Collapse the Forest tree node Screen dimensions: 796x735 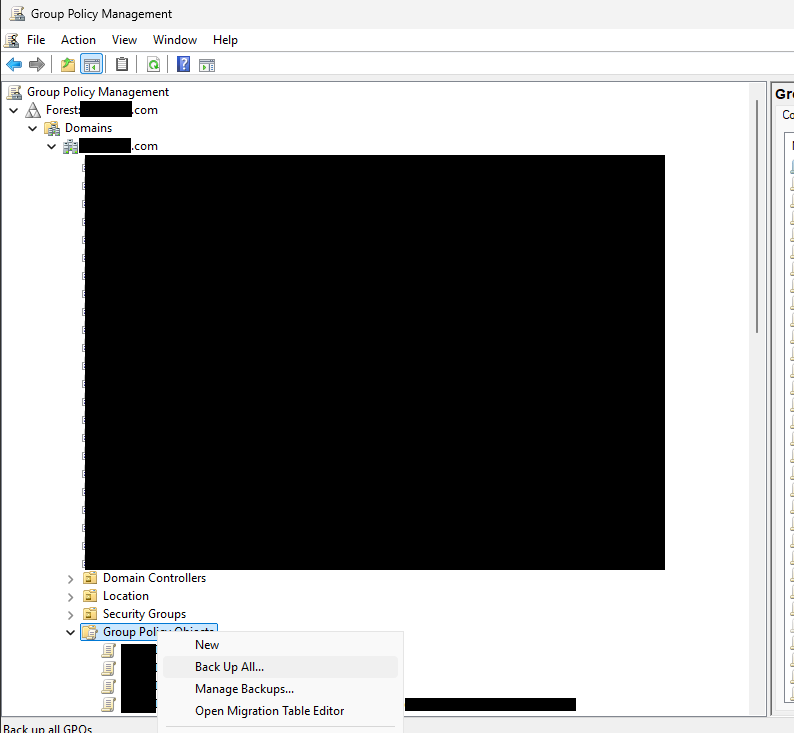click(14, 111)
